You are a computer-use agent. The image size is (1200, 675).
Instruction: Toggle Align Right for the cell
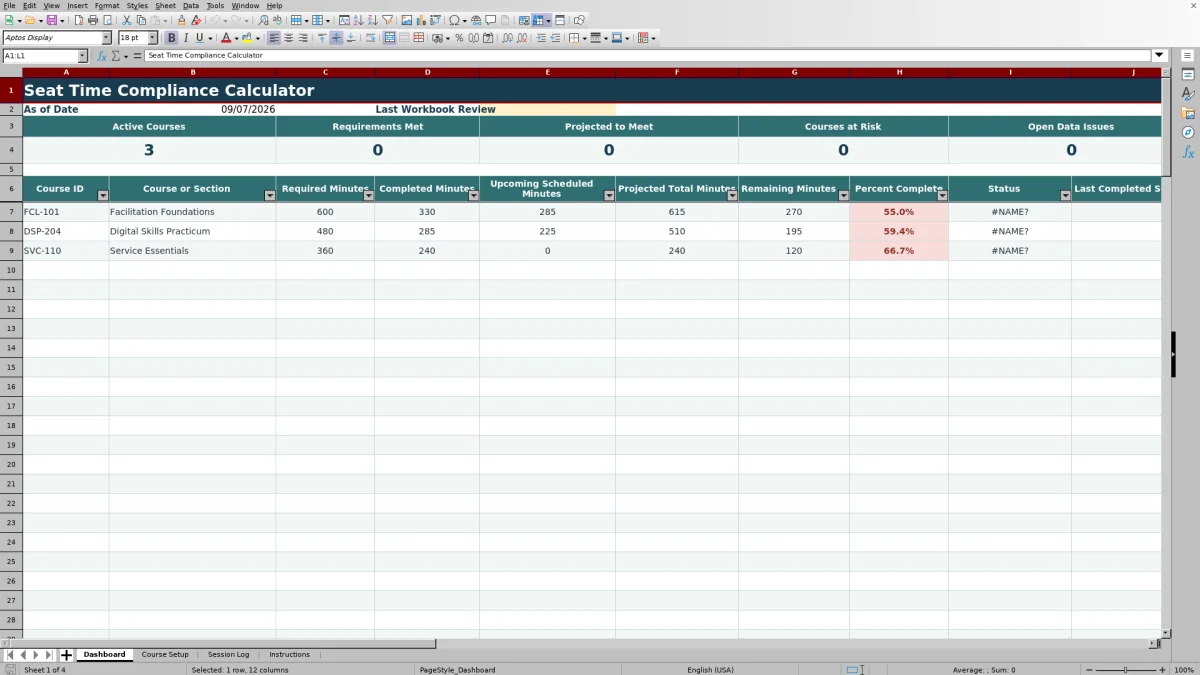pos(303,38)
